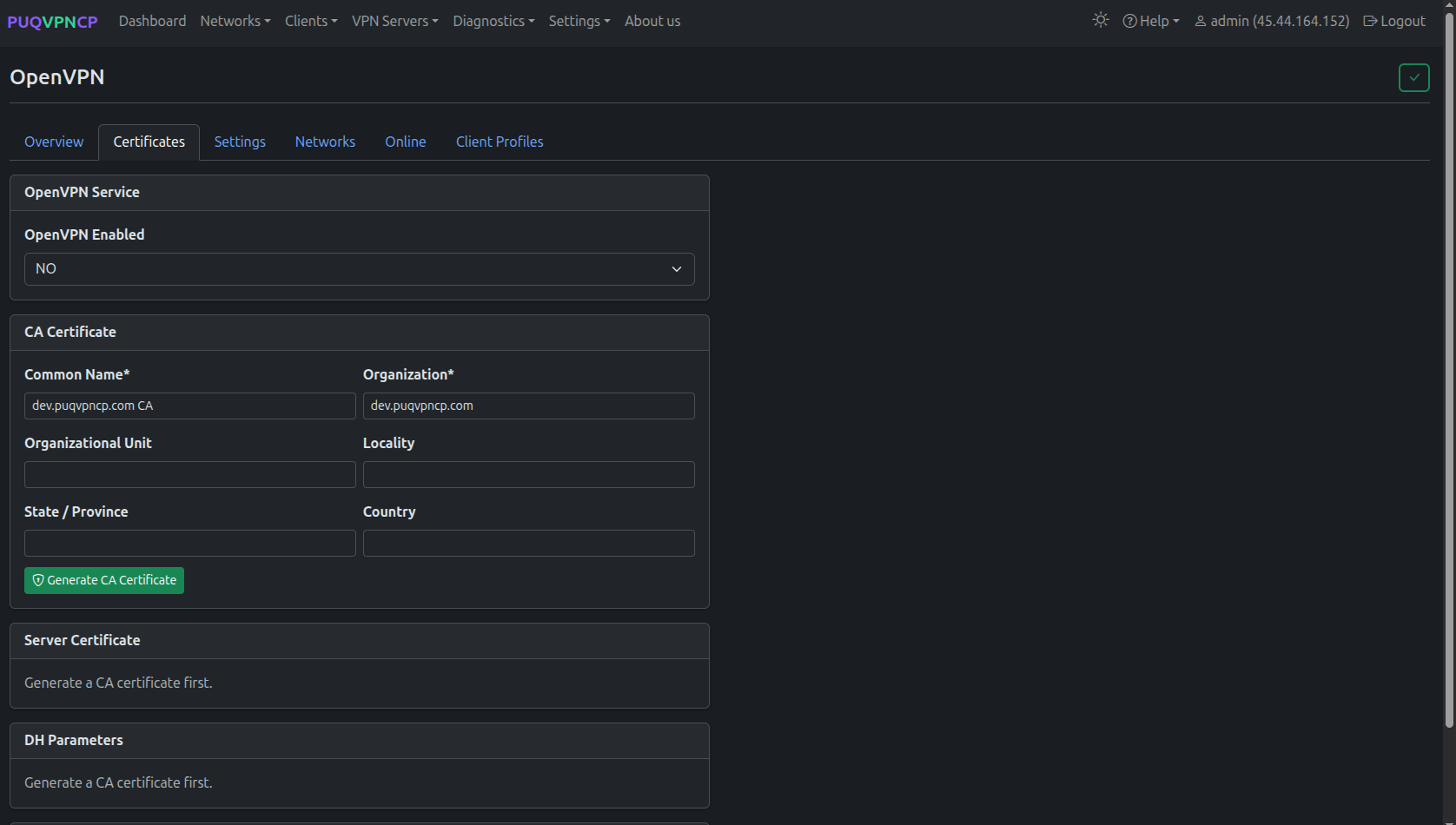Click the Organization input field
The image size is (1456, 825).
(x=529, y=406)
